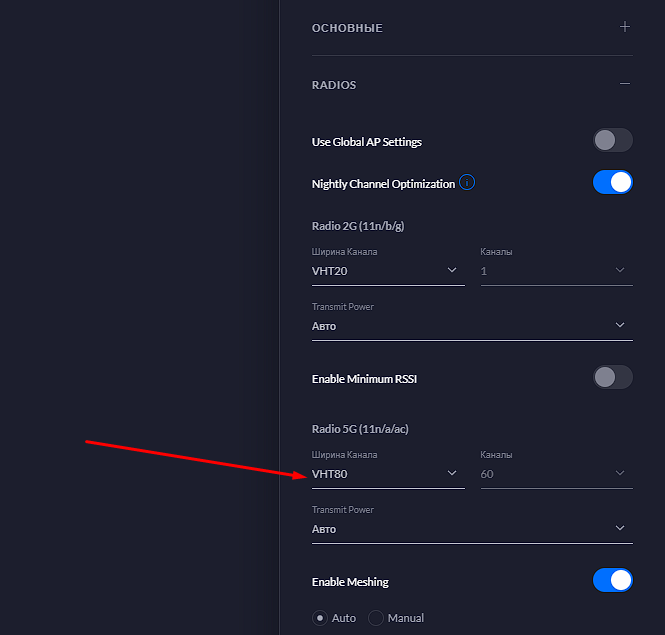Click the Radio 5G Transmit Power chevron

[620, 528]
